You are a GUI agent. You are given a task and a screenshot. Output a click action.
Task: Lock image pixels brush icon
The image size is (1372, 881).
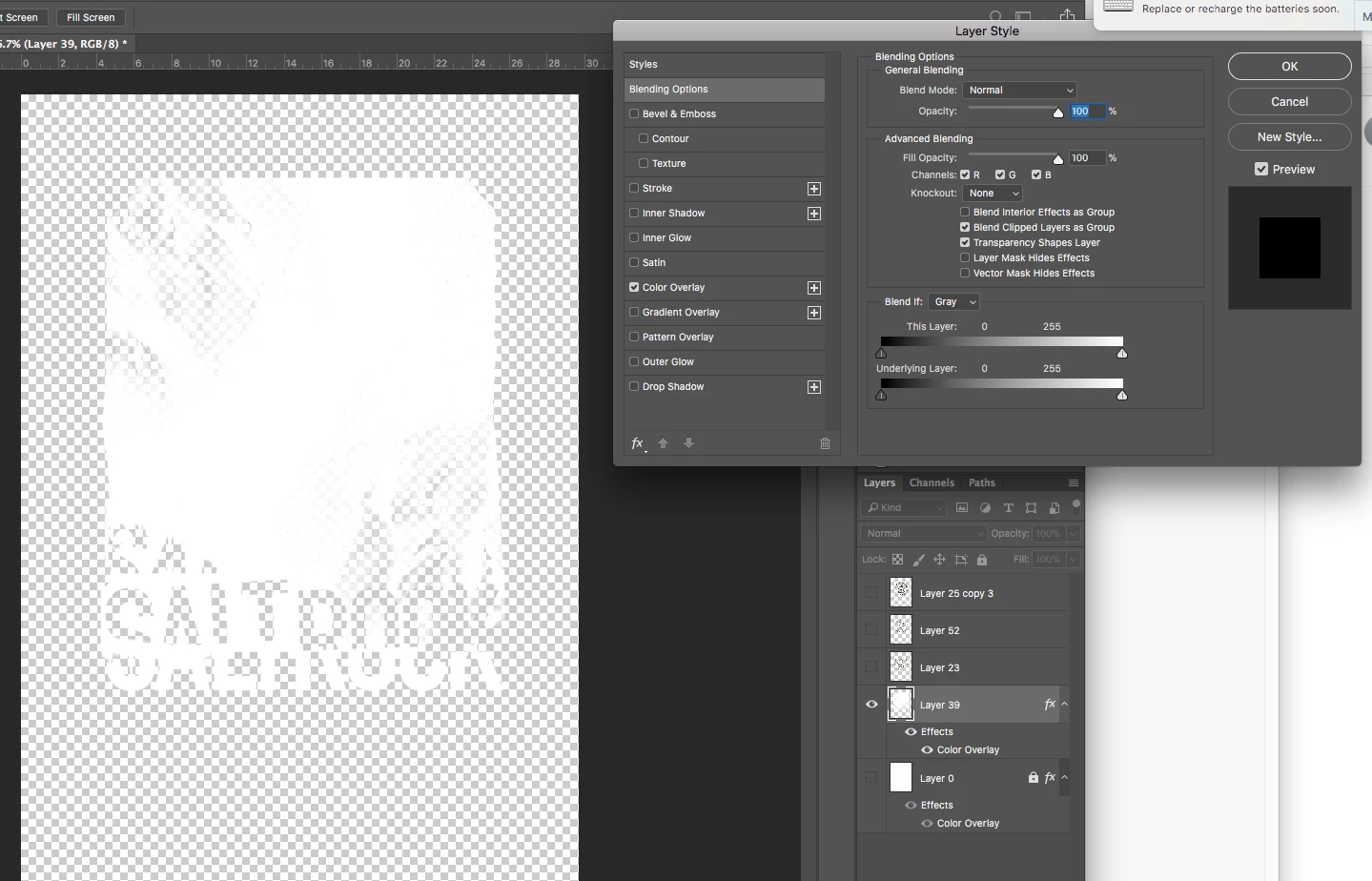coord(919,560)
